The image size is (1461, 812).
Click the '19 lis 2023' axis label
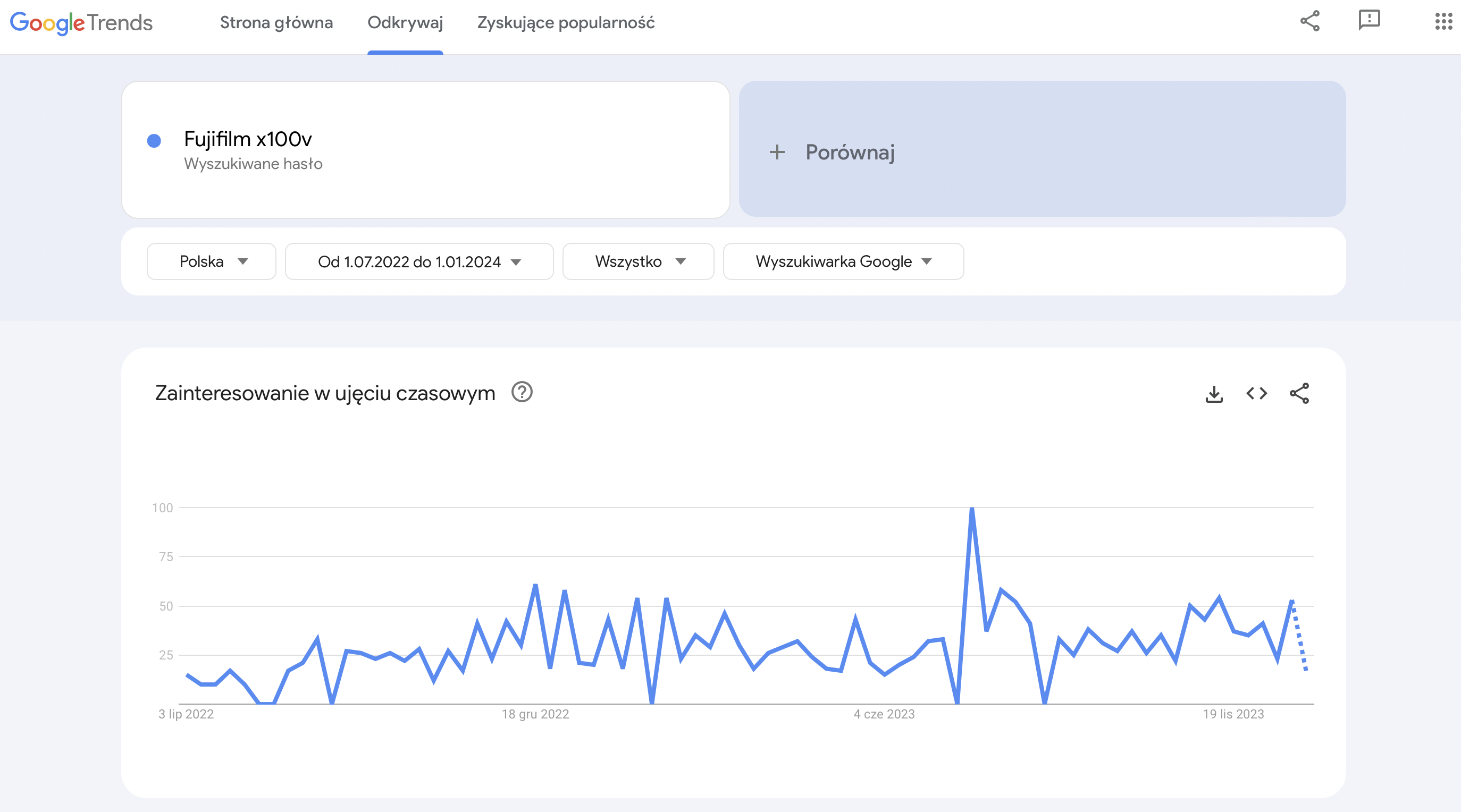point(1233,714)
